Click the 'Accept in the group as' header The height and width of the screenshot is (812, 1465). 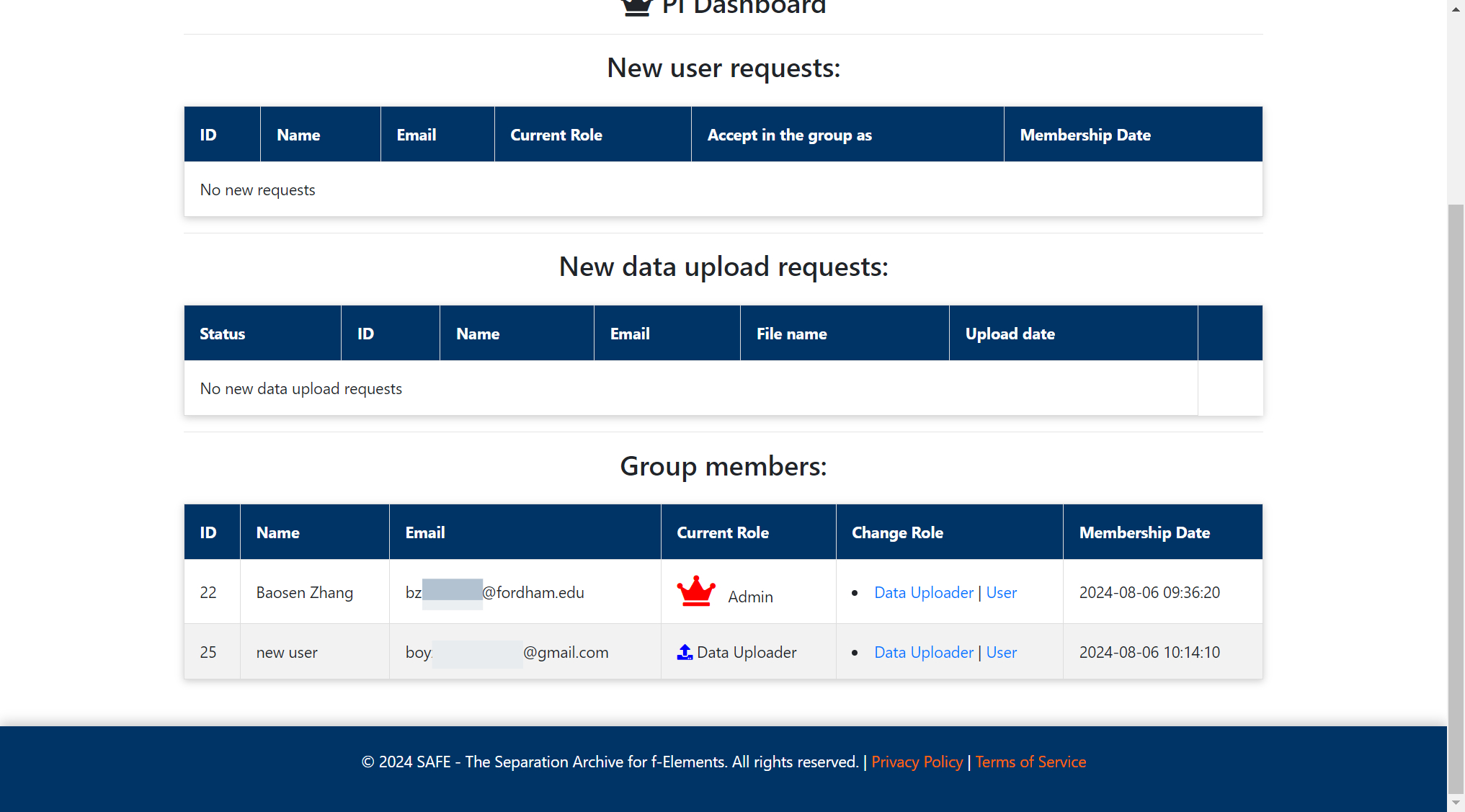(x=847, y=135)
